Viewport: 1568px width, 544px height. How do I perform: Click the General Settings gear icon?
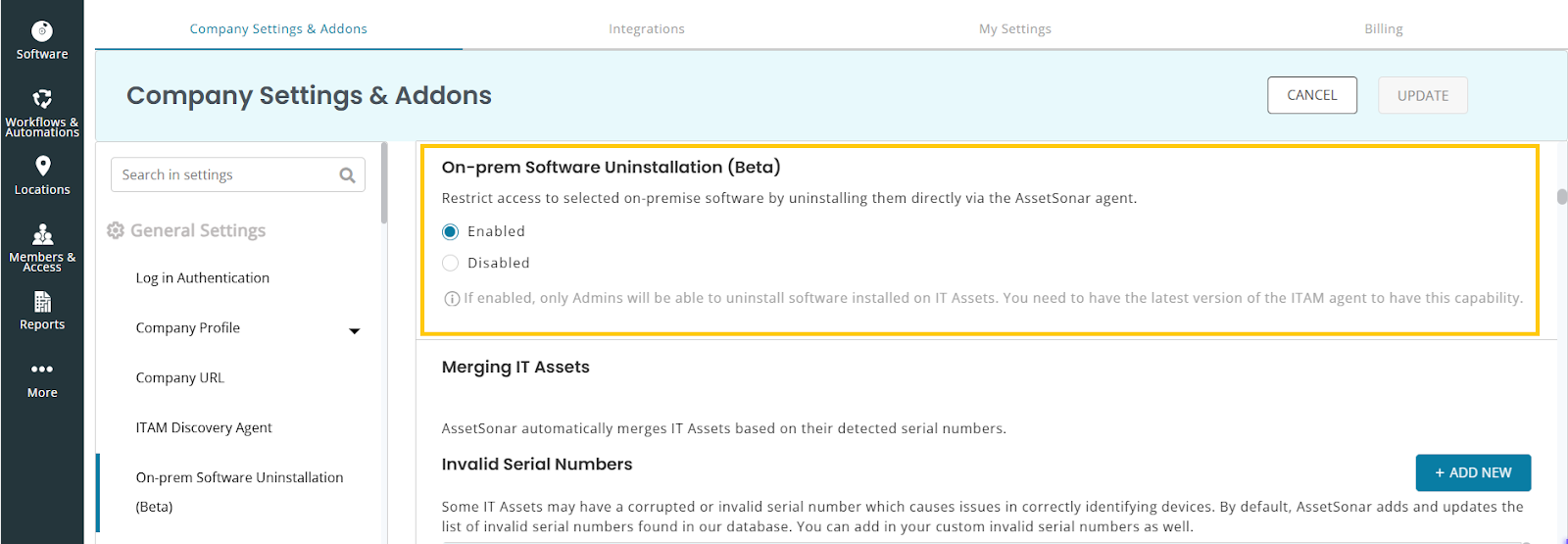click(x=116, y=230)
